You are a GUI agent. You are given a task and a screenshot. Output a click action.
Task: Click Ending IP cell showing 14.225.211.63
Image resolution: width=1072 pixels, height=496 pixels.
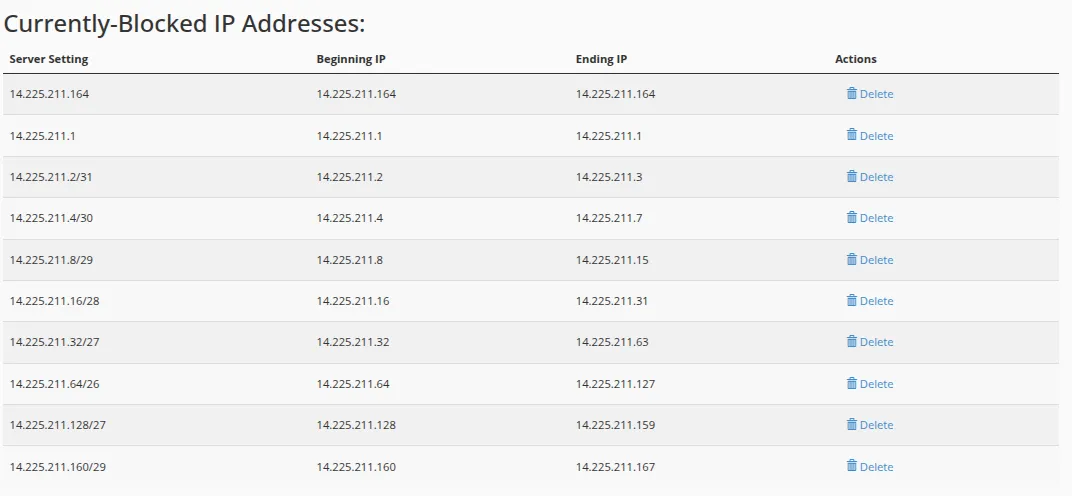612,342
